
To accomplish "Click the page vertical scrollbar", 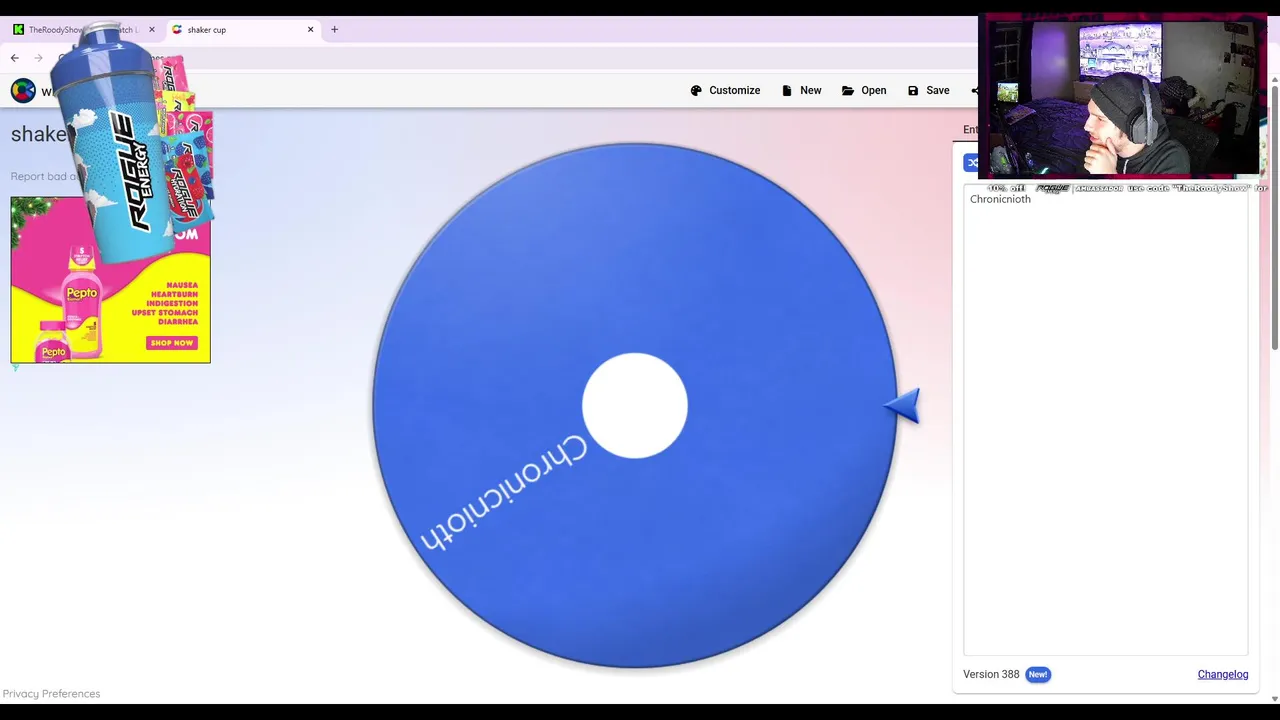I will pyautogui.click(x=1274, y=216).
